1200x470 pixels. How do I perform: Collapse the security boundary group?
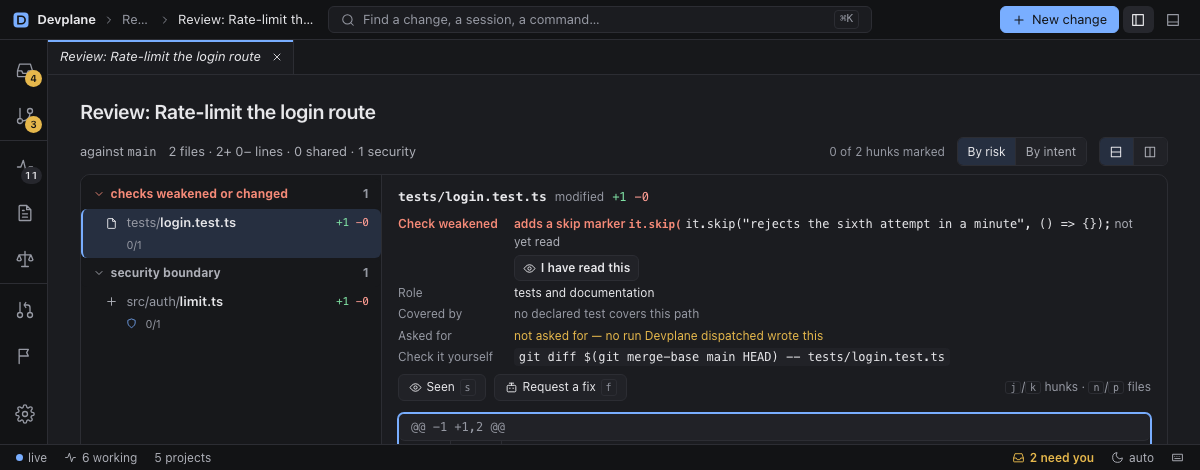click(231, 272)
